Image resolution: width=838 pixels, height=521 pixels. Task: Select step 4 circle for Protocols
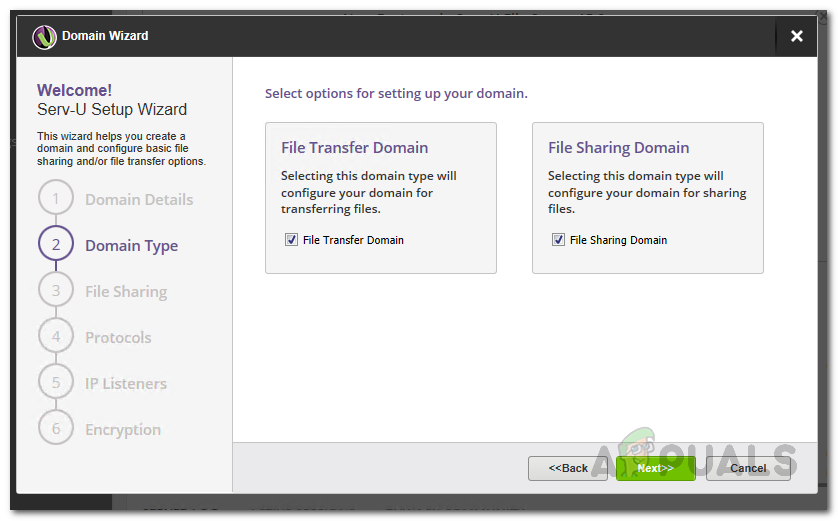(56, 336)
